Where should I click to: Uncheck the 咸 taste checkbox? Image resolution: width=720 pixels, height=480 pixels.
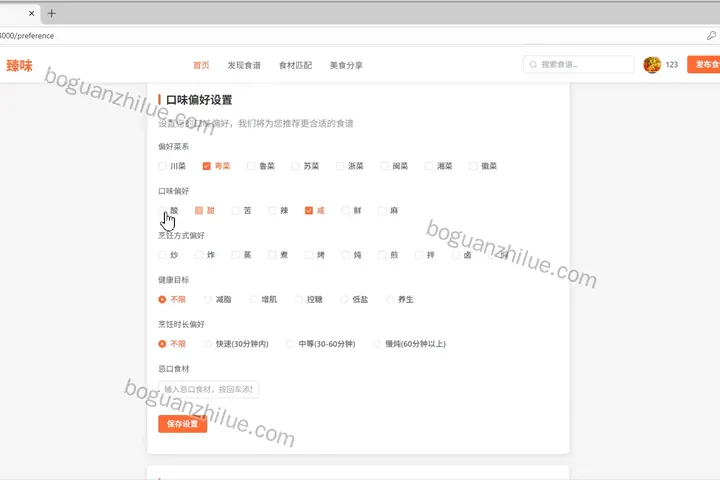tap(309, 210)
